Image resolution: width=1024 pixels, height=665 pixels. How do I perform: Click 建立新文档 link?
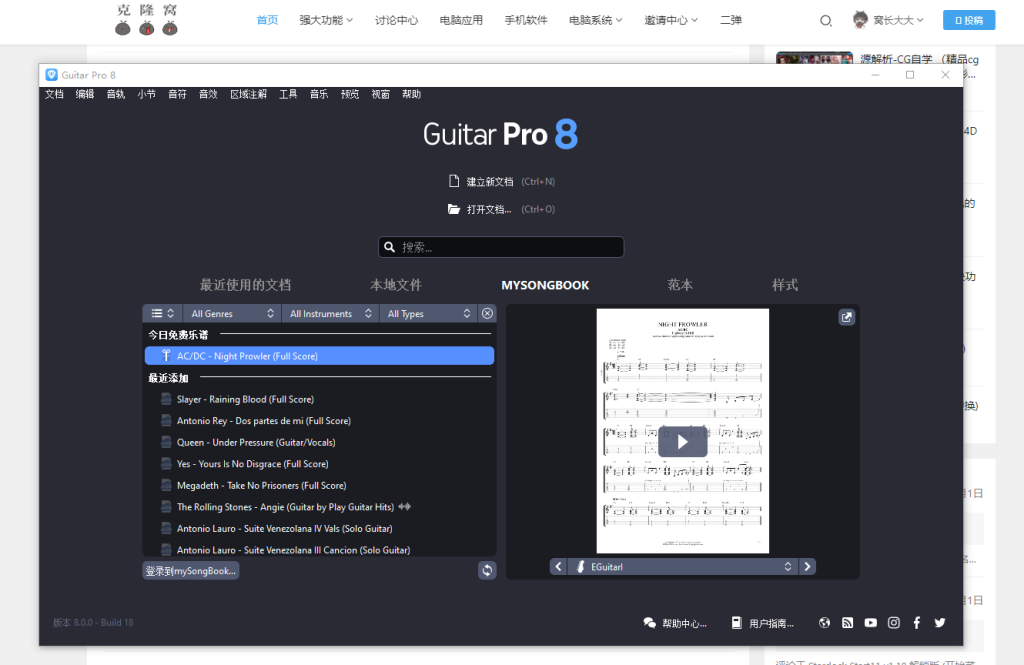pyautogui.click(x=490, y=182)
